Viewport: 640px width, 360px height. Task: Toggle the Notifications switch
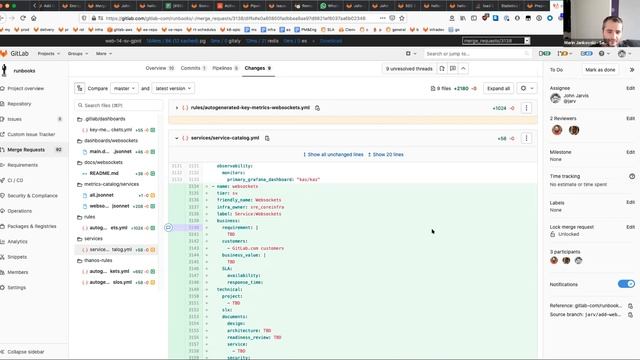pos(626,284)
